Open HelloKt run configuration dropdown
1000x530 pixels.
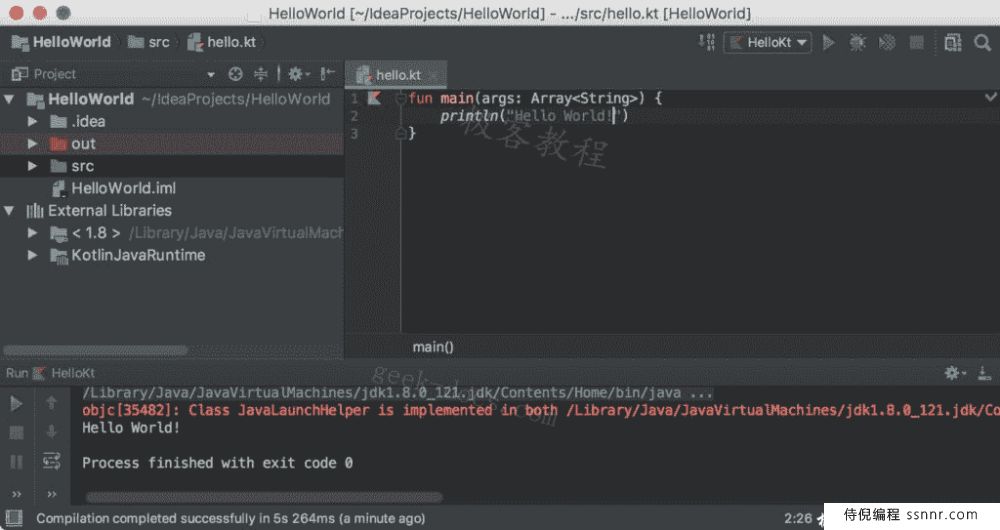(x=768, y=43)
